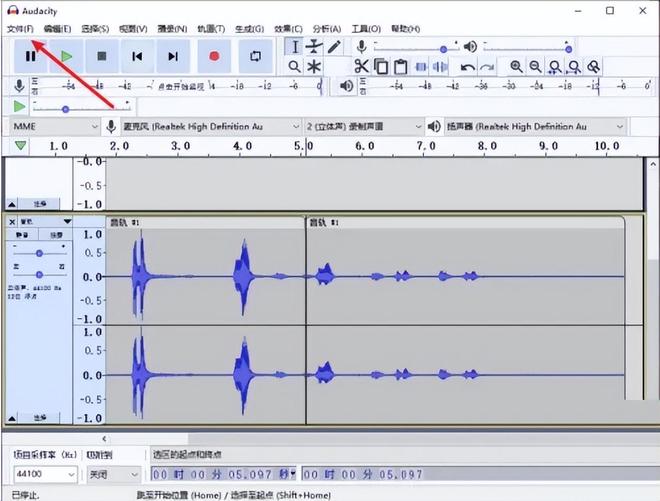Toggle the Loop playback button
Viewport: 660px width, 501px height.
pyautogui.click(x=256, y=57)
